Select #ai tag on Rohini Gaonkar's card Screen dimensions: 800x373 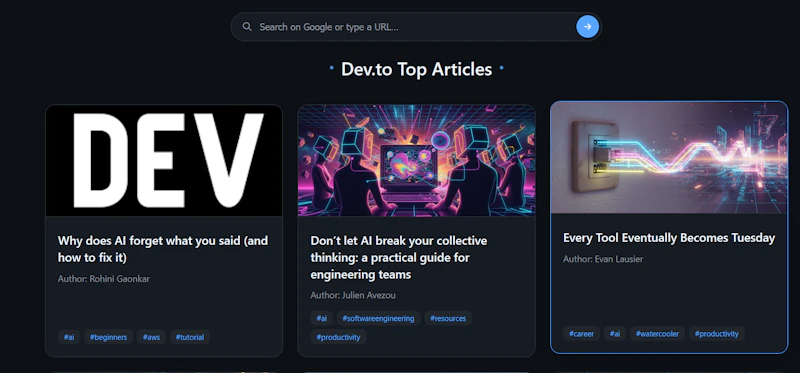tap(69, 337)
